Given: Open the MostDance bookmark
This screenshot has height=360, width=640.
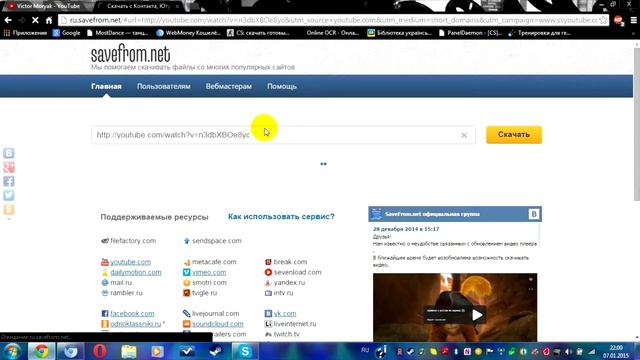Looking at the screenshot, I should 118,33.
